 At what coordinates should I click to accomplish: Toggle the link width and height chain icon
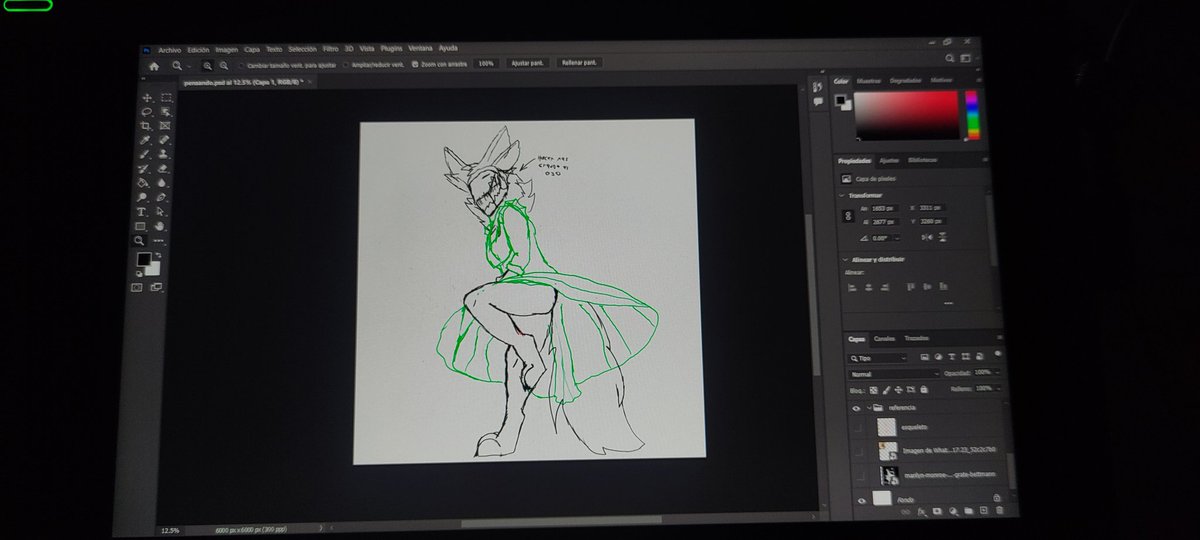tap(848, 216)
